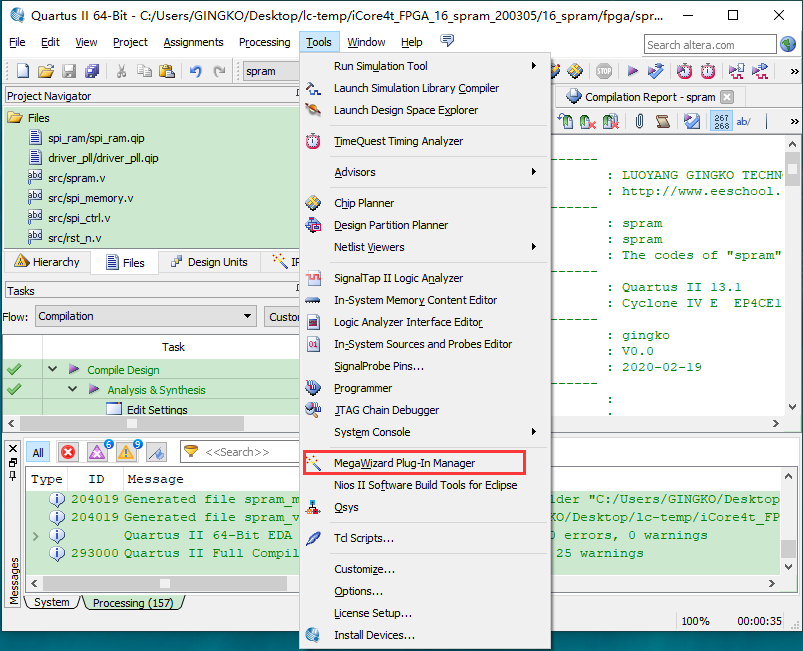
Task: Click the warning messages filter icon
Action: click(126, 452)
